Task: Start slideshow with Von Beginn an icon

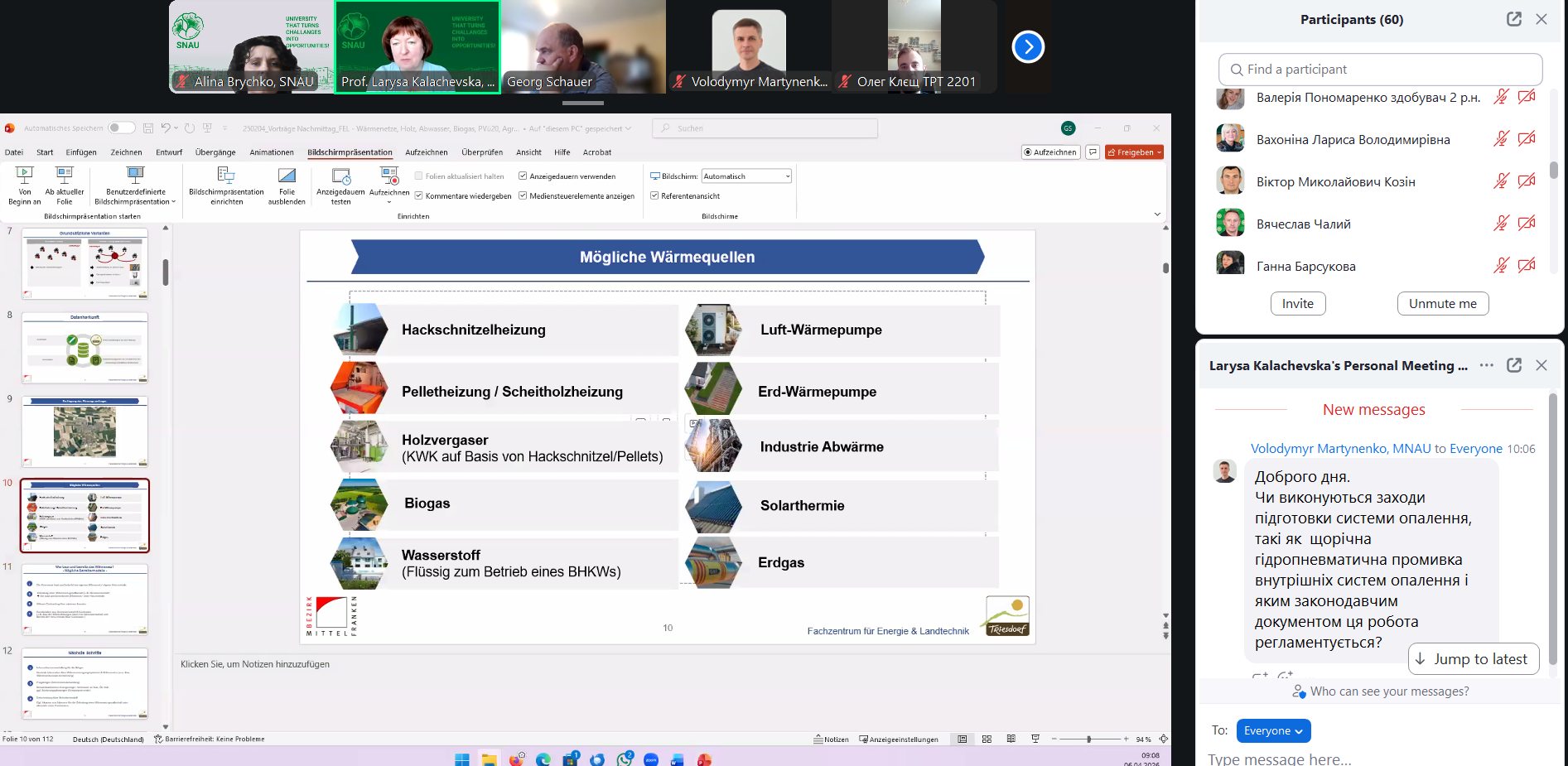Action: click(x=24, y=185)
